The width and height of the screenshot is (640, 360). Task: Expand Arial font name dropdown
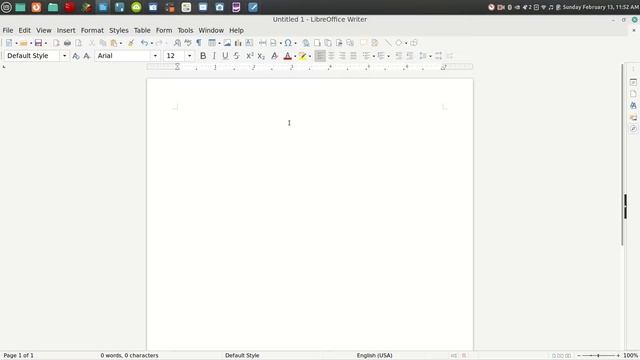pyautogui.click(x=155, y=56)
